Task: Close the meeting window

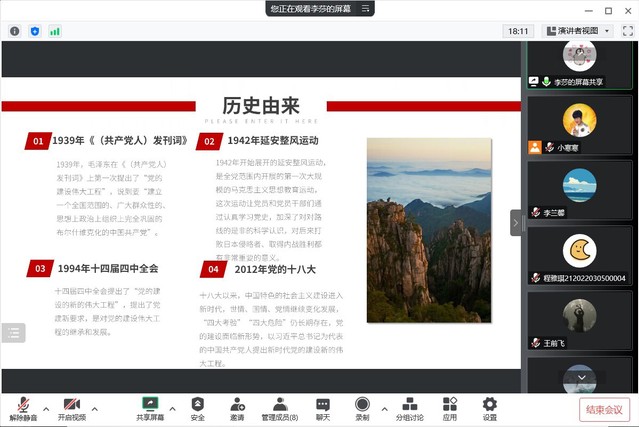Action: click(x=628, y=11)
